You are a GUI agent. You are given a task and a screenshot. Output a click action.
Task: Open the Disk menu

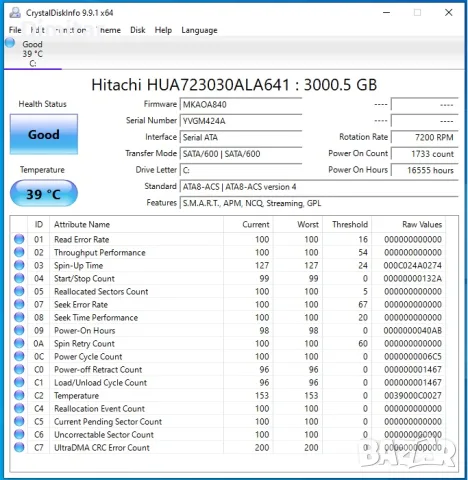pyautogui.click(x=138, y=30)
